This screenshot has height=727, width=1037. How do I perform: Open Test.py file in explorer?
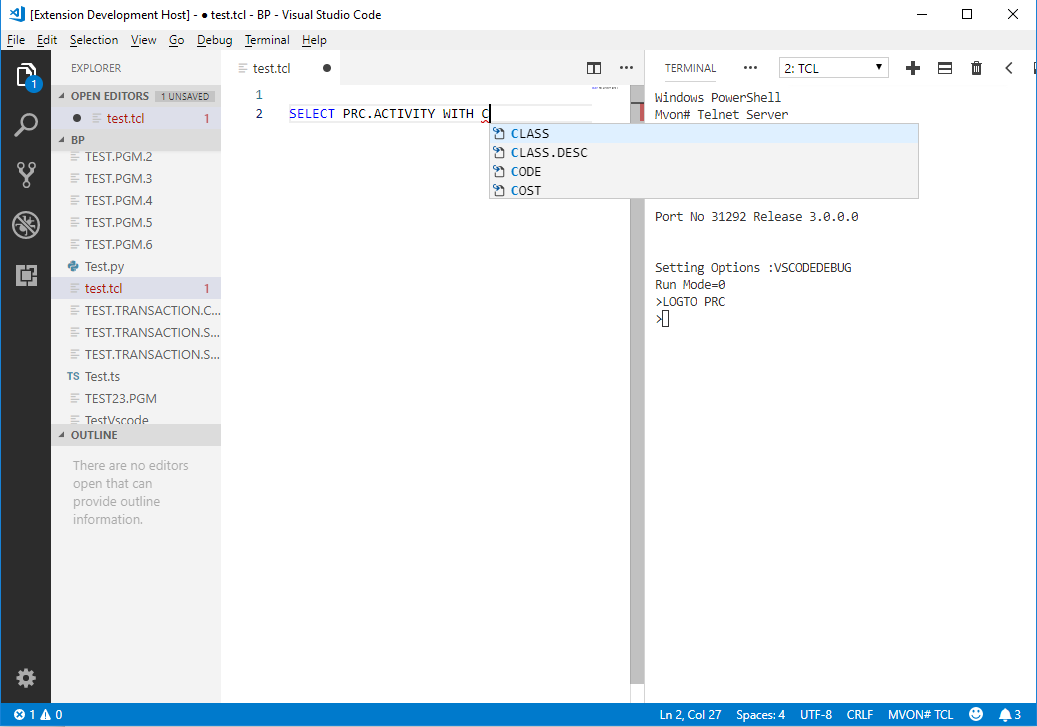136,267
